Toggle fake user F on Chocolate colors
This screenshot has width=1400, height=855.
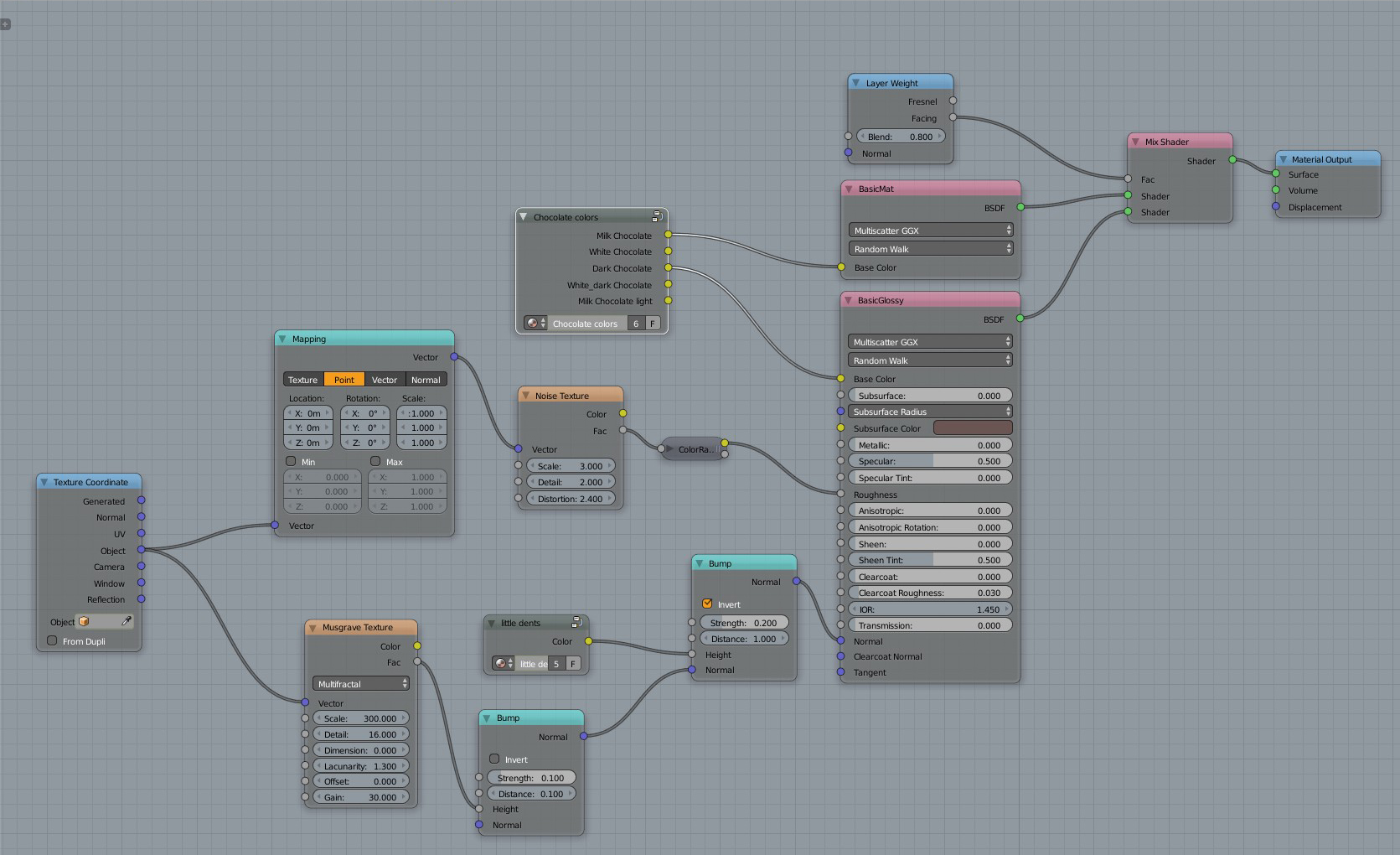tap(652, 324)
